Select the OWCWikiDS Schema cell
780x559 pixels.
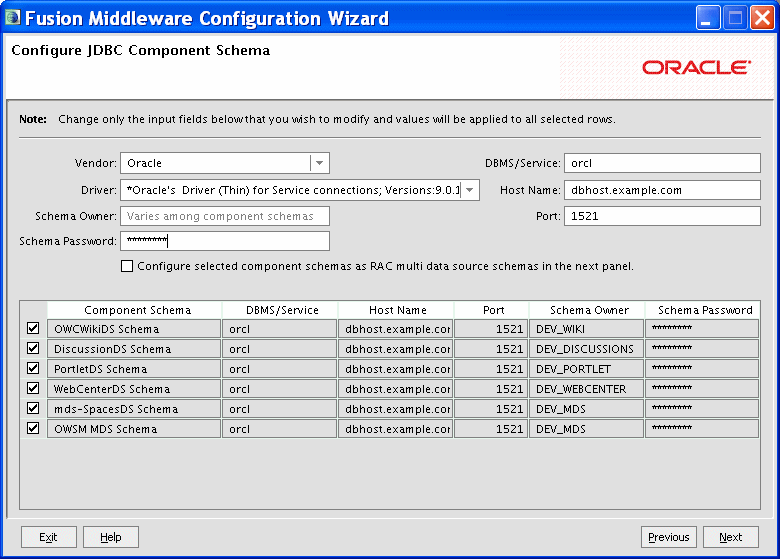pyautogui.click(x=134, y=329)
